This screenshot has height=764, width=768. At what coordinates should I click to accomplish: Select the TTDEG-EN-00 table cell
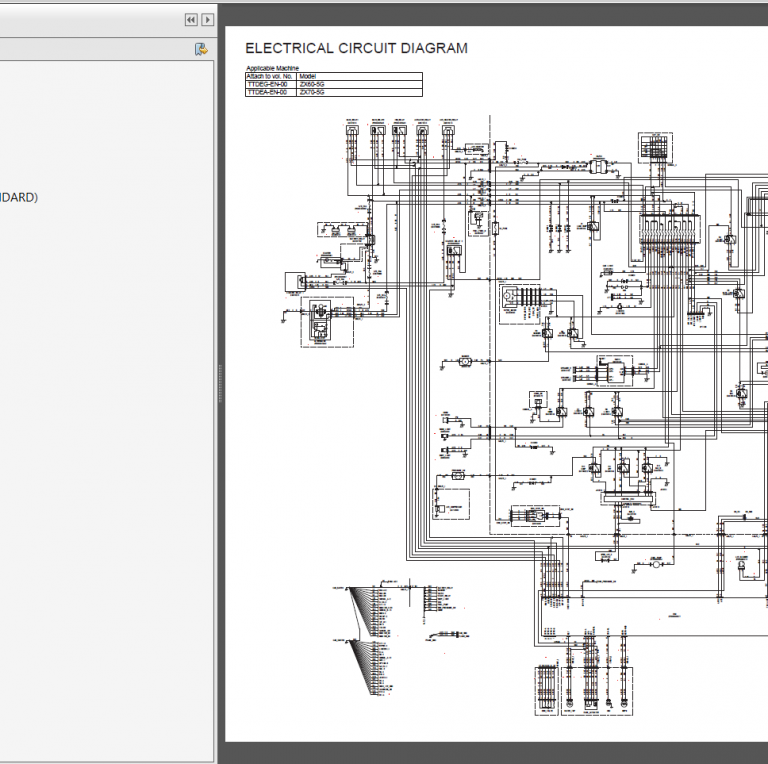pos(268,84)
